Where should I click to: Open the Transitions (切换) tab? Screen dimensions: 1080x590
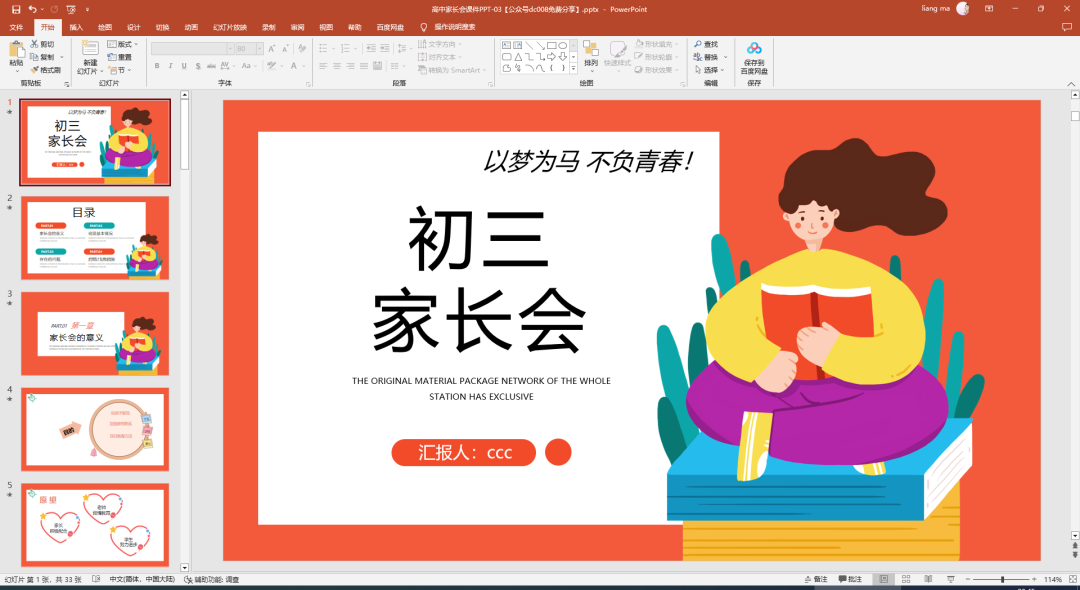[163, 28]
